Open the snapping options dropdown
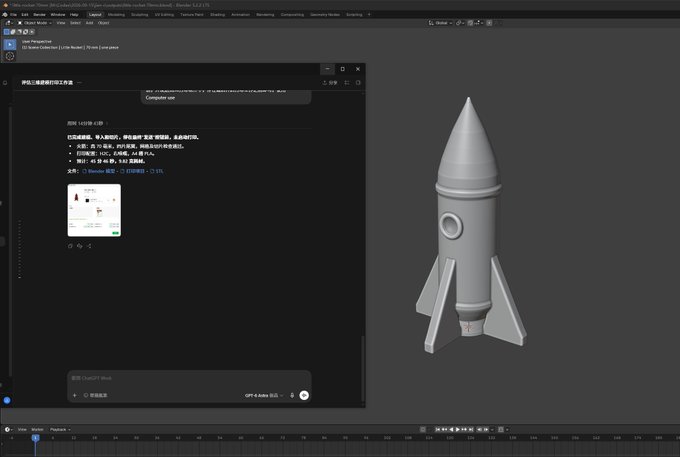The image size is (680, 457). (477, 23)
